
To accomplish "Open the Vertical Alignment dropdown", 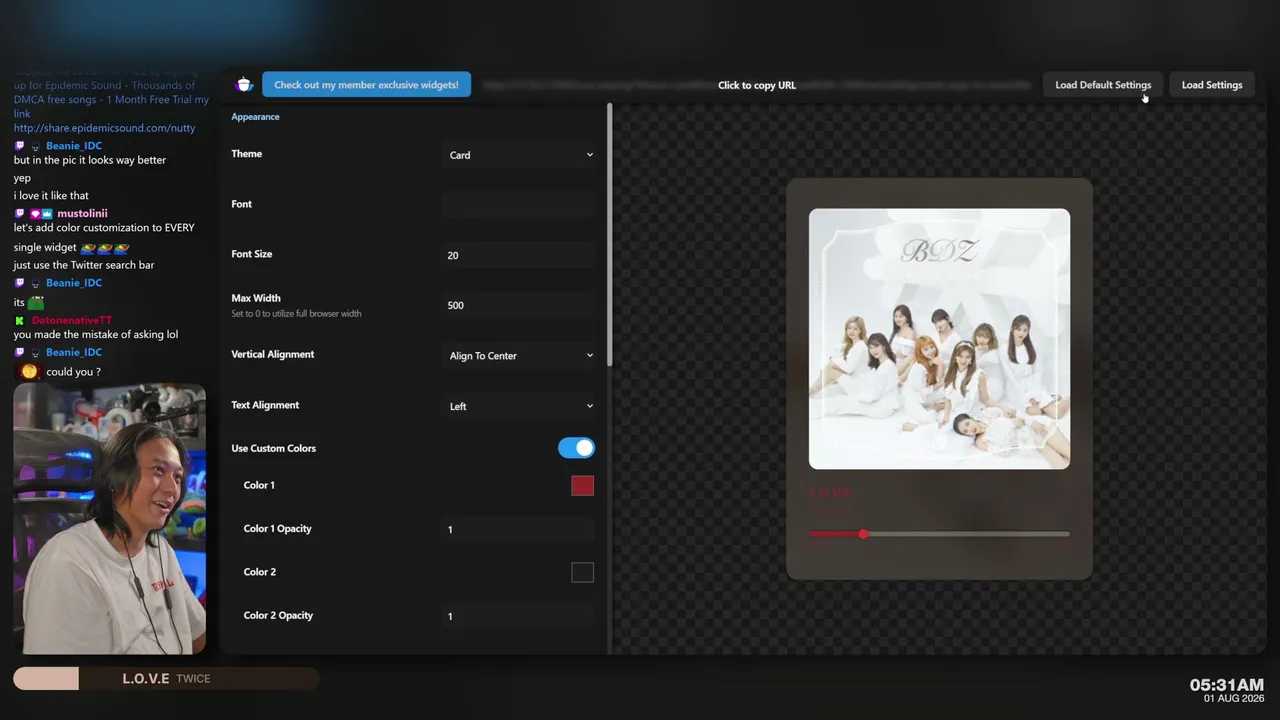I will pos(521,356).
